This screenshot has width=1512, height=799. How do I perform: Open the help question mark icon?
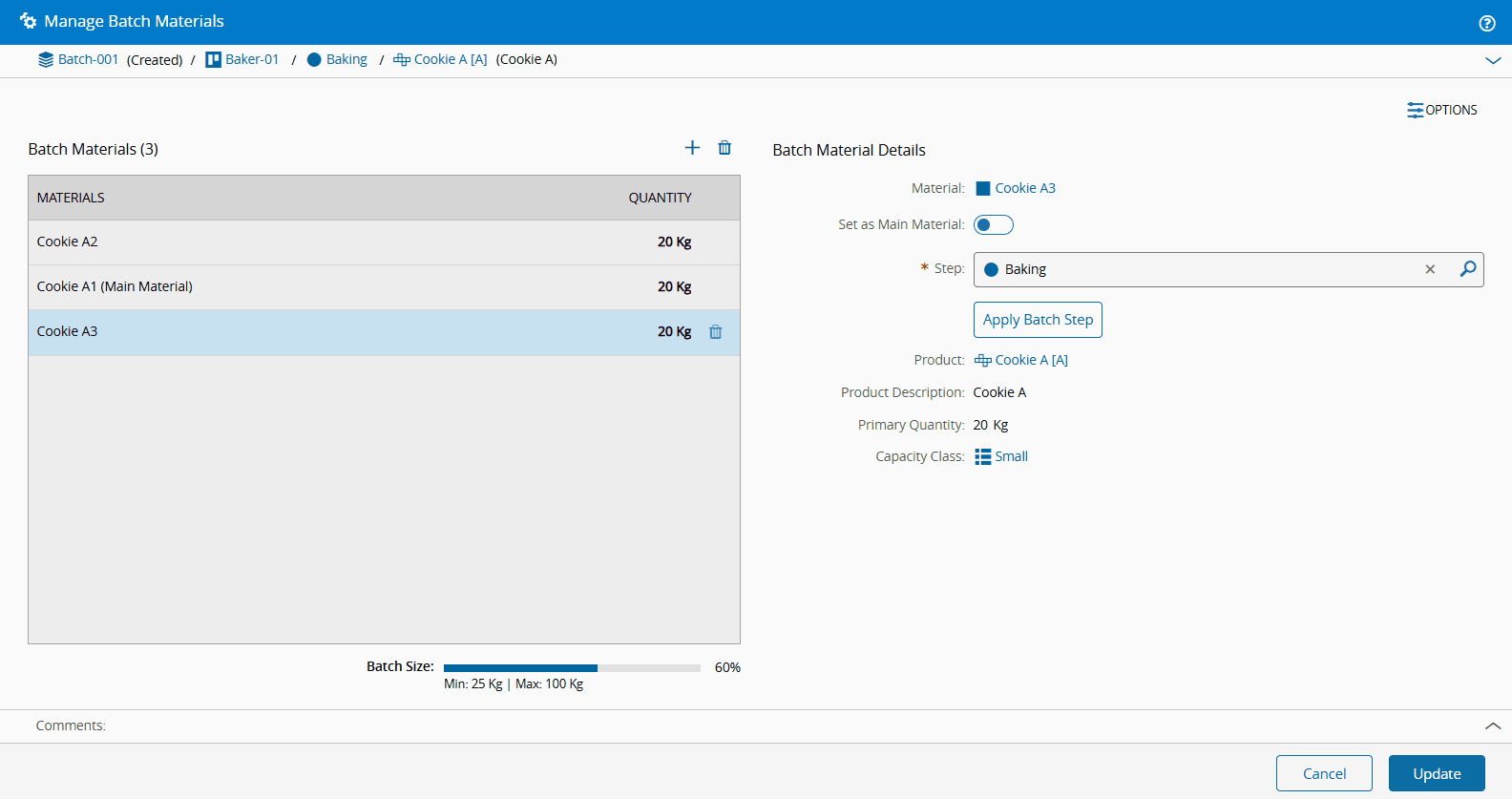point(1486,23)
